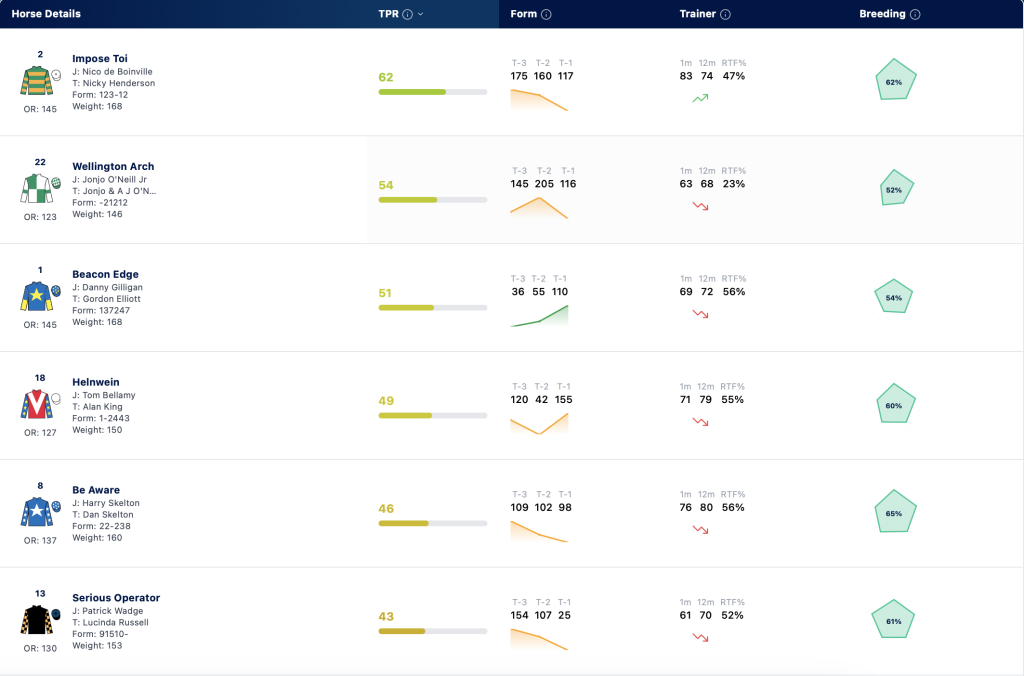Click Beacon Edge's blue star silks
The height and width of the screenshot is (676, 1024).
(36, 296)
